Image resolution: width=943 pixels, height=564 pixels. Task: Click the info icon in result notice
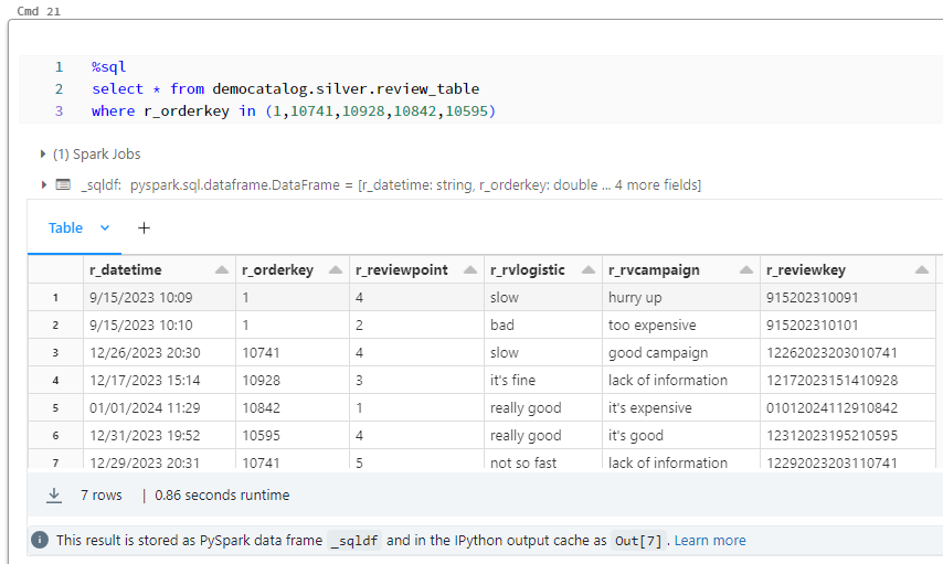pyautogui.click(x=40, y=540)
